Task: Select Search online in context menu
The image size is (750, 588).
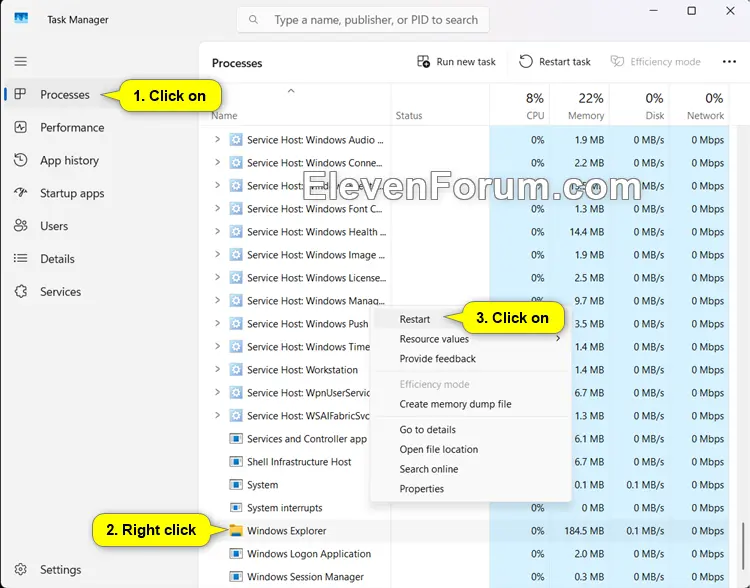Action: point(470,469)
